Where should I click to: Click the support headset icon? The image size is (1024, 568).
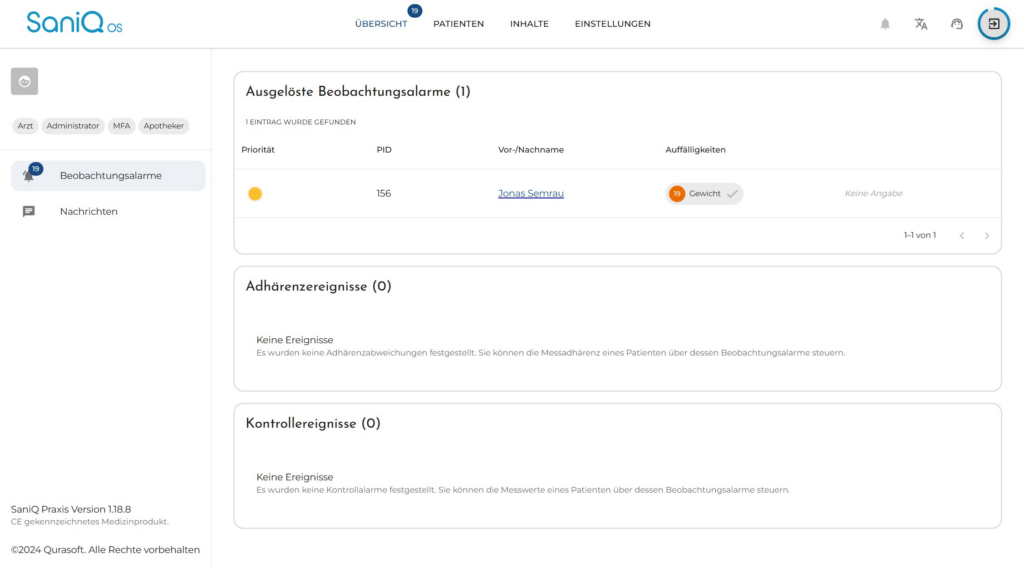tap(957, 24)
